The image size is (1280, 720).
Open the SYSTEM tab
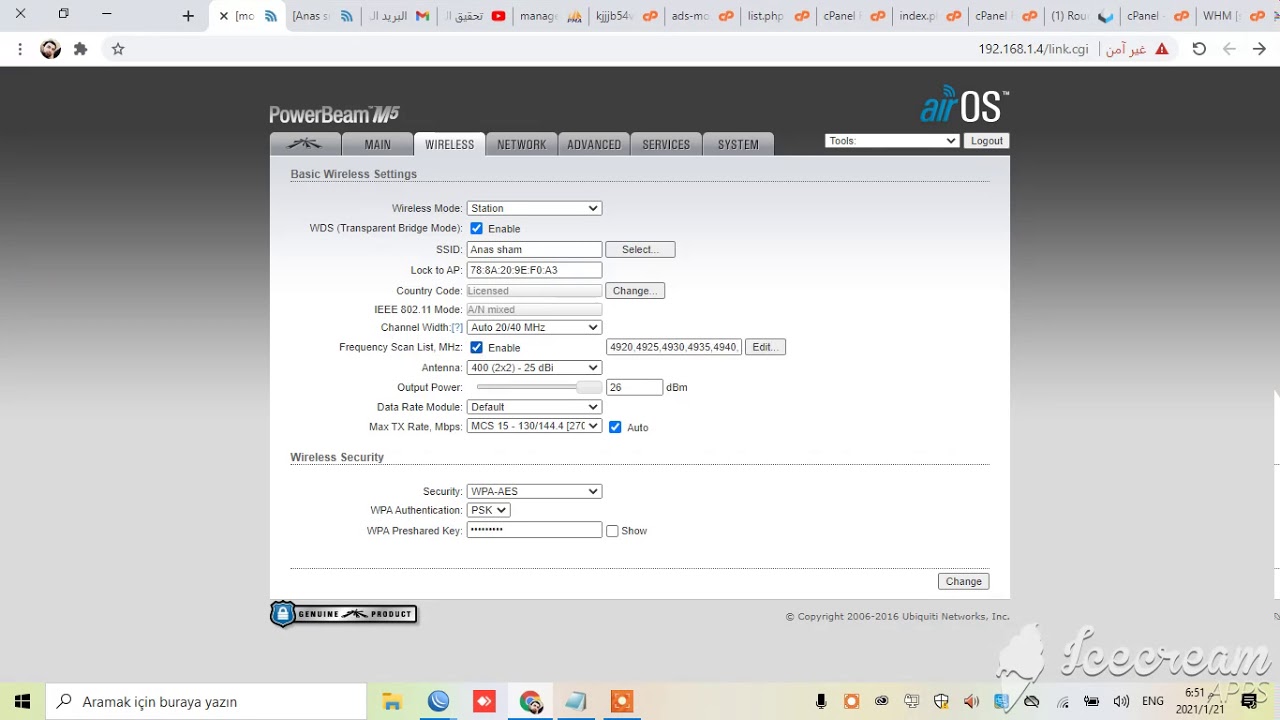(x=738, y=144)
